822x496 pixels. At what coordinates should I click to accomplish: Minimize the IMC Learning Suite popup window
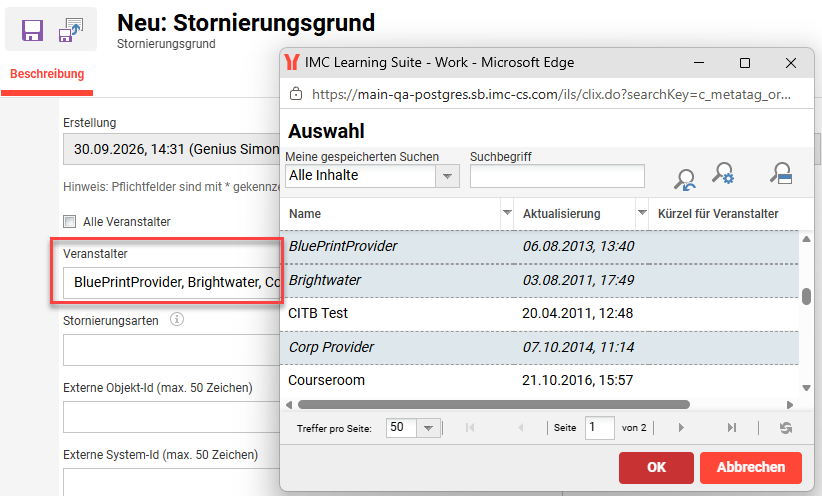pyautogui.click(x=699, y=62)
